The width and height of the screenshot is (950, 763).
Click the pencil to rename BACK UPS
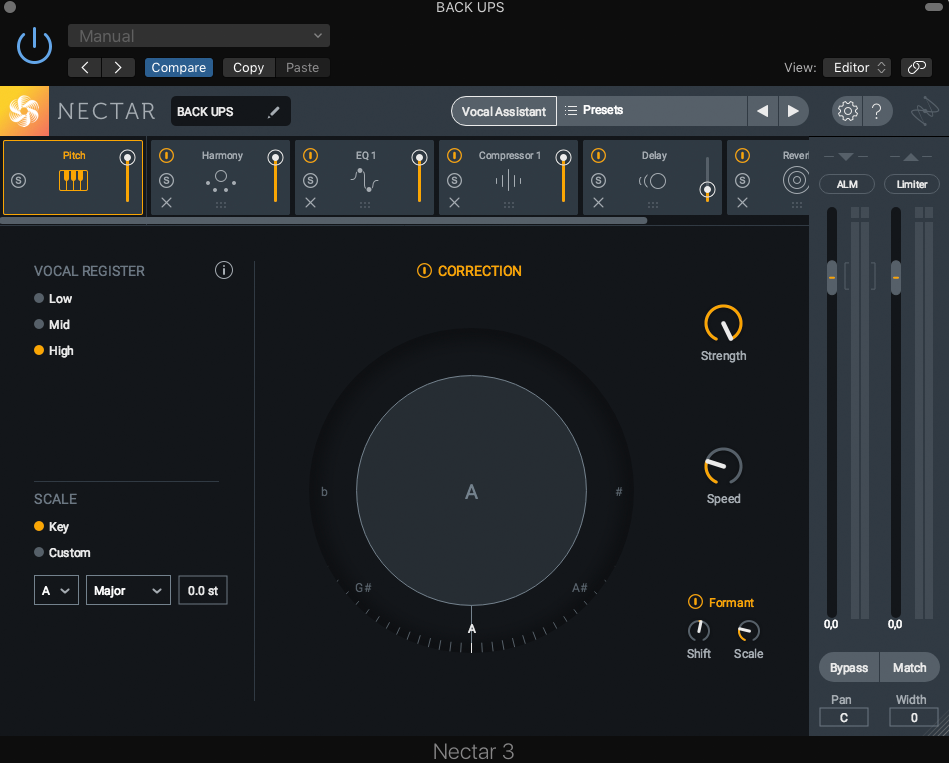point(274,112)
